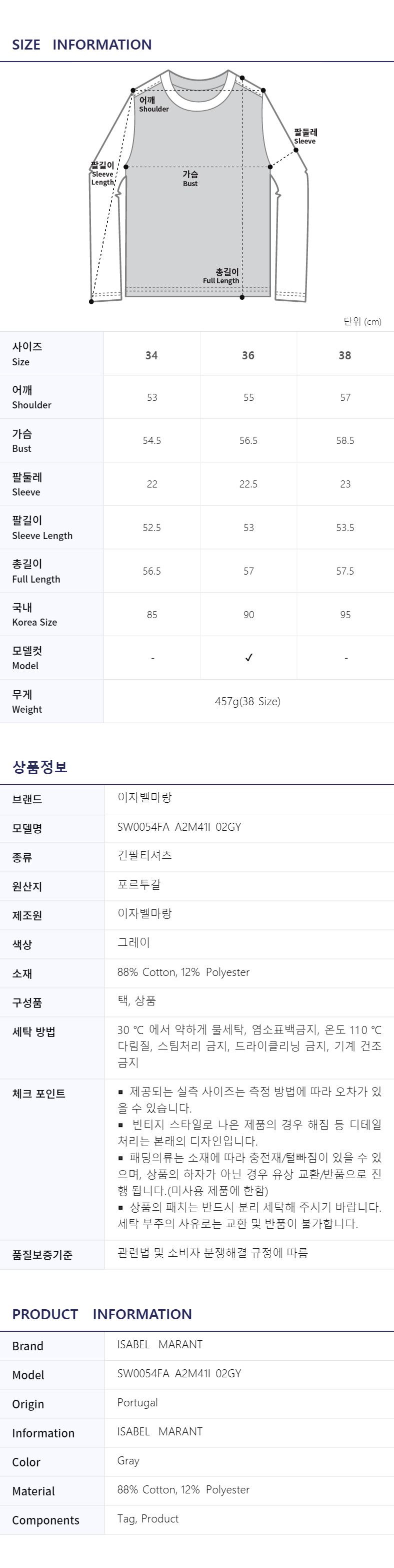The width and height of the screenshot is (394, 1568).
Task: Click the Korea Size 95 cell
Action: [345, 614]
